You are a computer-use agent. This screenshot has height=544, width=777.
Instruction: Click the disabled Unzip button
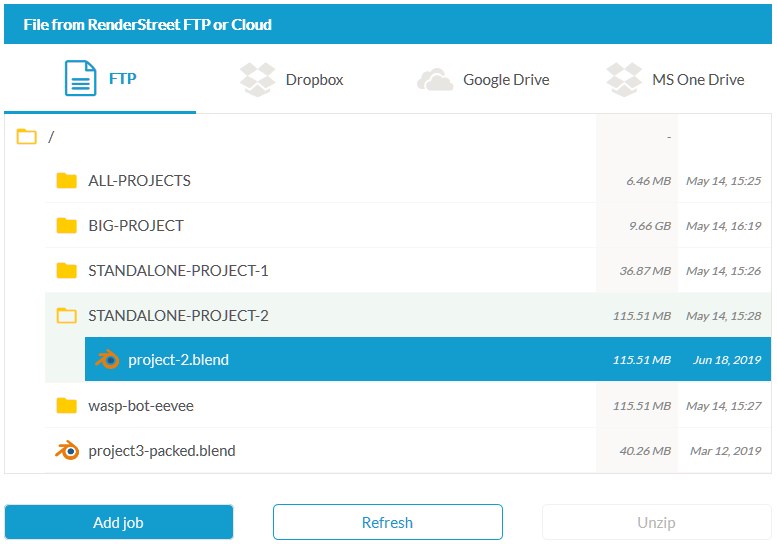pyautogui.click(x=656, y=522)
